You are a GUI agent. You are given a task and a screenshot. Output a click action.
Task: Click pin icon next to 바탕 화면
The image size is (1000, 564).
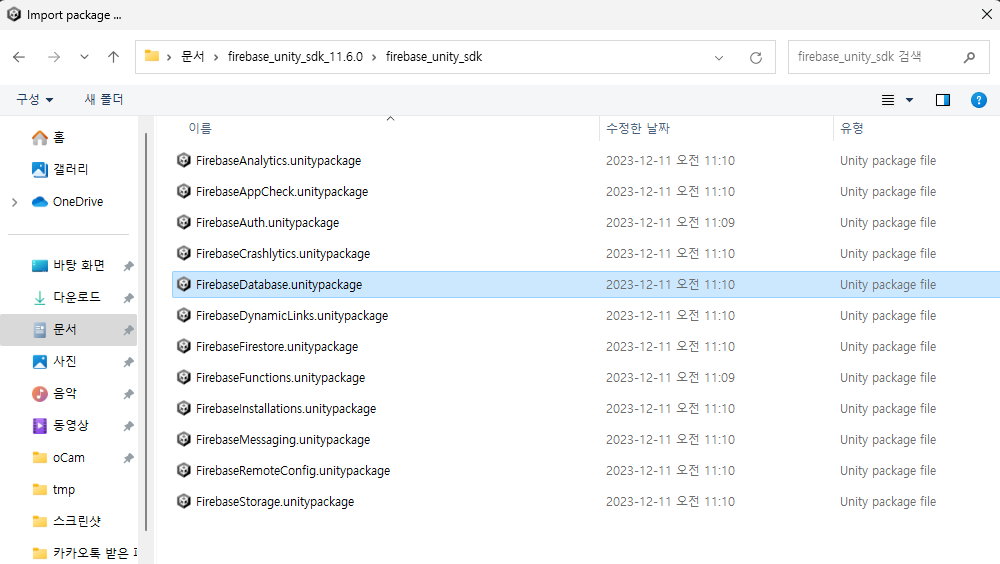pyautogui.click(x=128, y=266)
